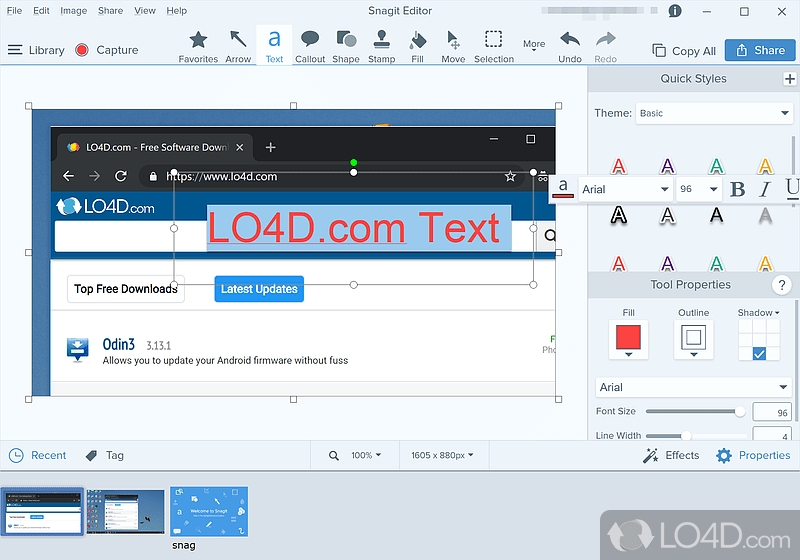Select the Stamp tool
This screenshot has height=560, width=800.
point(382,46)
